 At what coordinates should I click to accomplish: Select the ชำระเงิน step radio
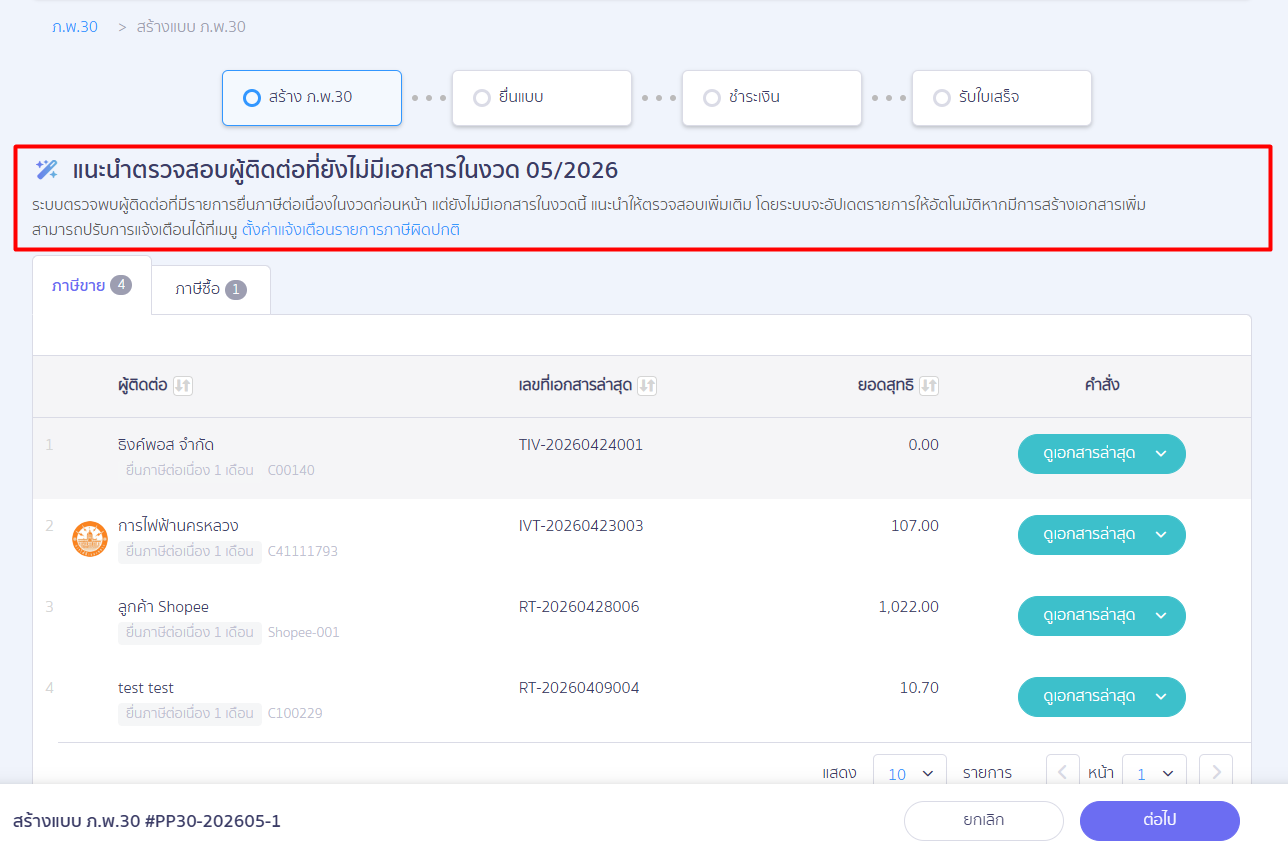tap(712, 98)
